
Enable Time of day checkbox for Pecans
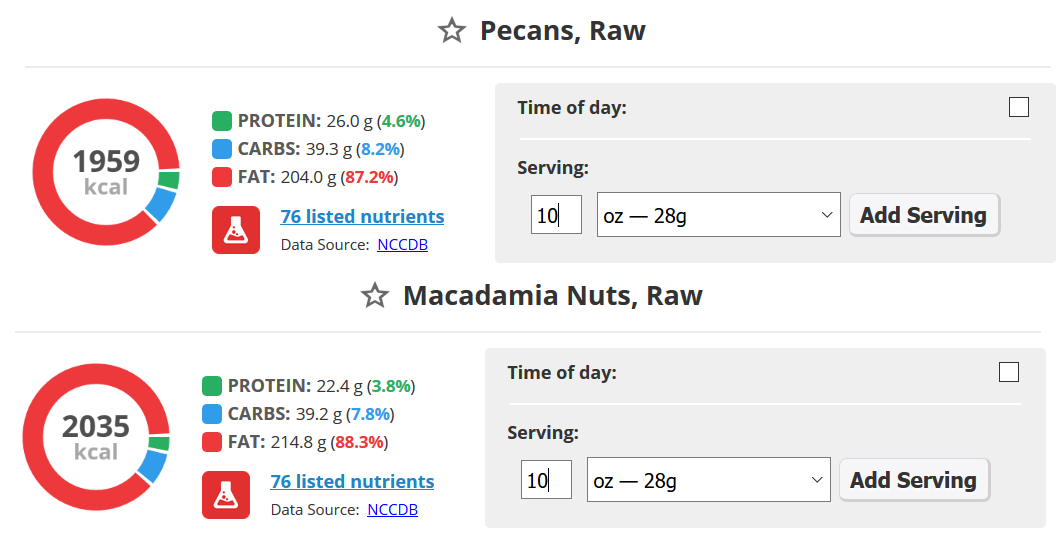tap(1018, 107)
